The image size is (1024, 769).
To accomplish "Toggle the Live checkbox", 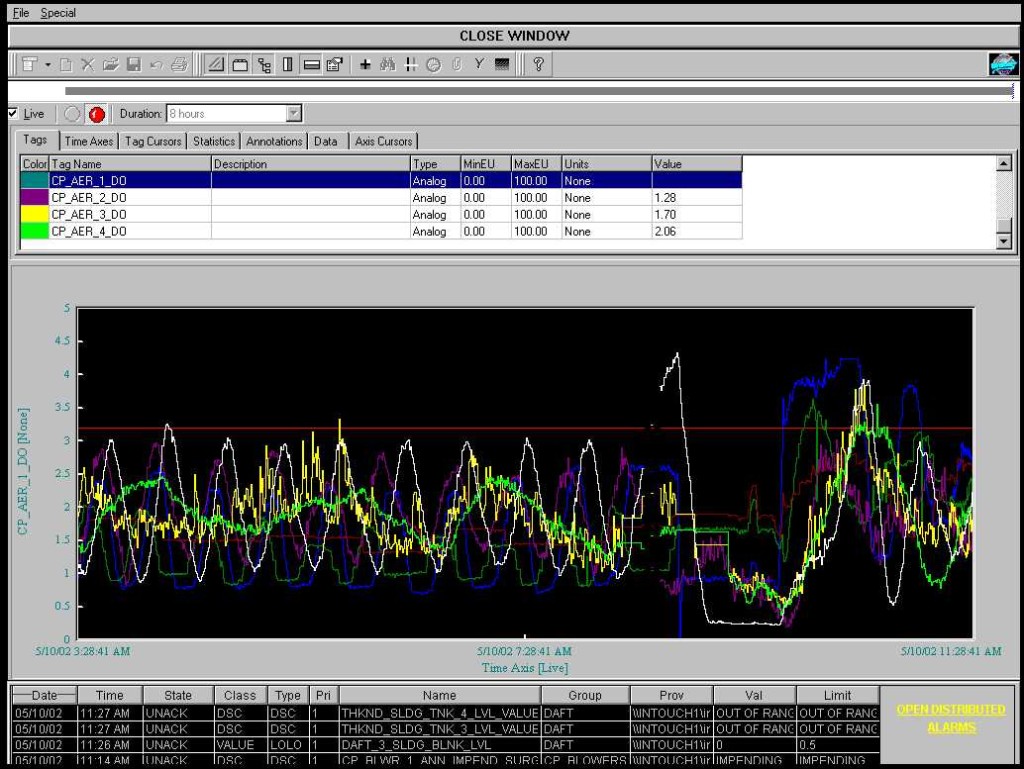I will click(13, 113).
